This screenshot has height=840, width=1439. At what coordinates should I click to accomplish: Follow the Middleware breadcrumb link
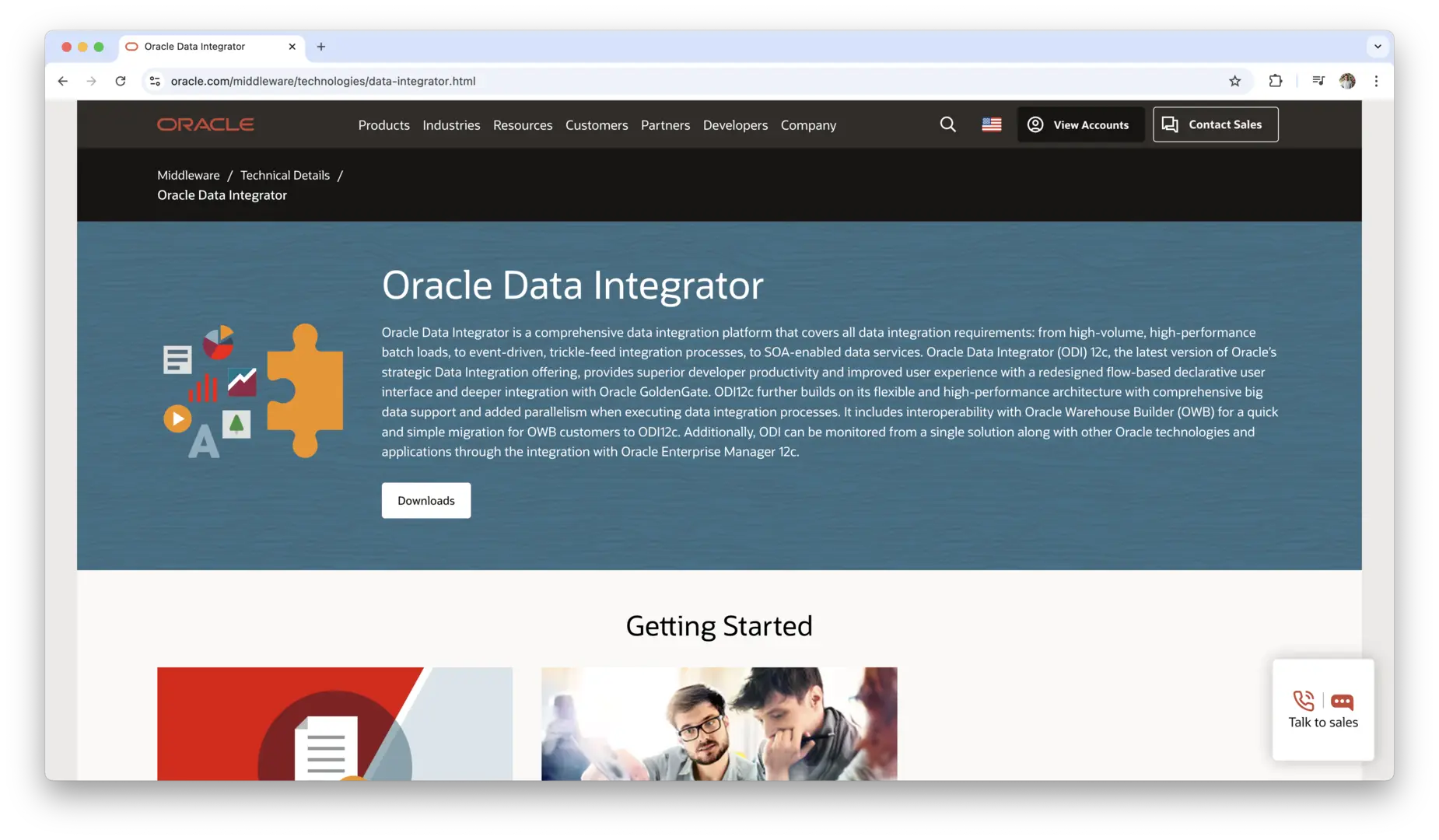click(x=188, y=175)
